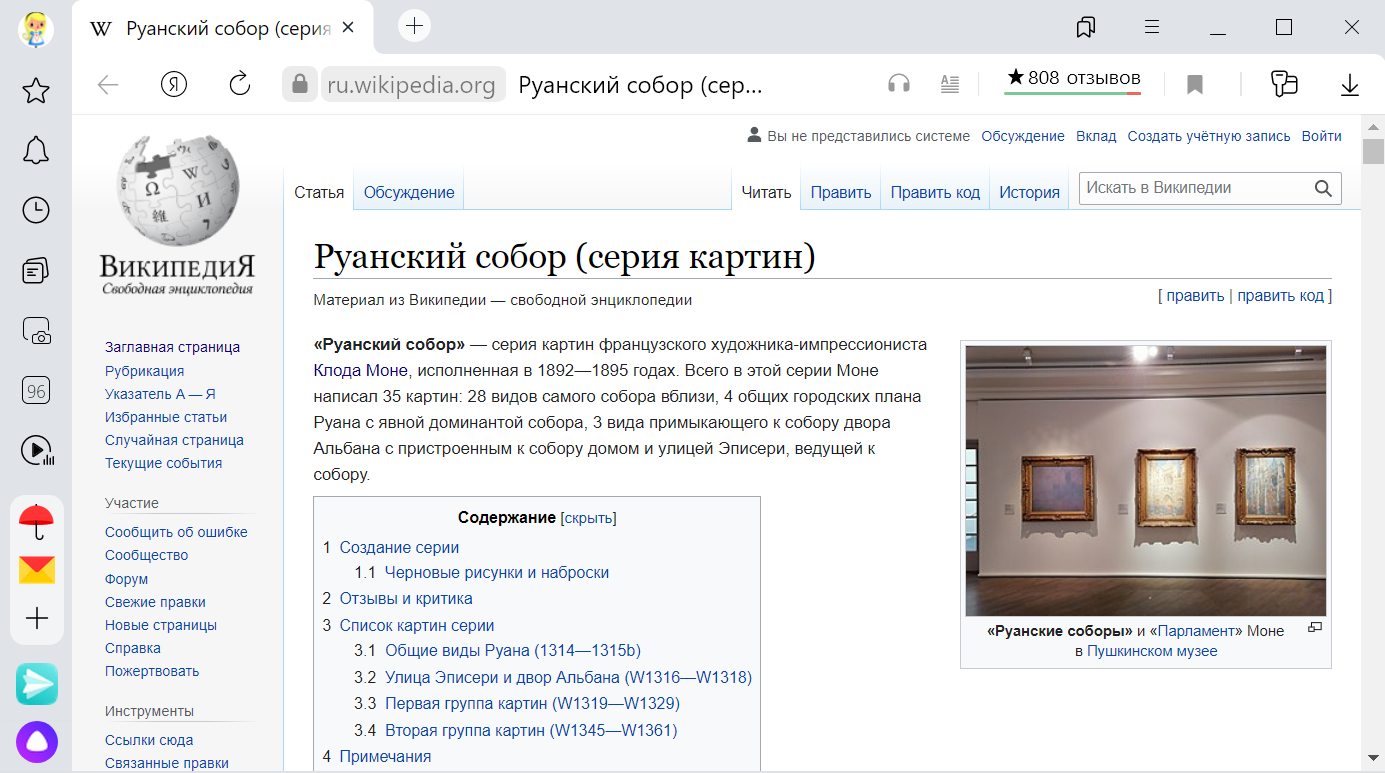Open the tab collections icon in sidebar
Screen dimensions: 1385x773
36,270
